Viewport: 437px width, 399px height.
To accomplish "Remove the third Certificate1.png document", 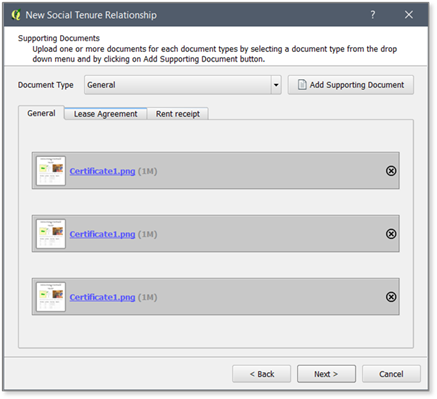I will point(391,297).
